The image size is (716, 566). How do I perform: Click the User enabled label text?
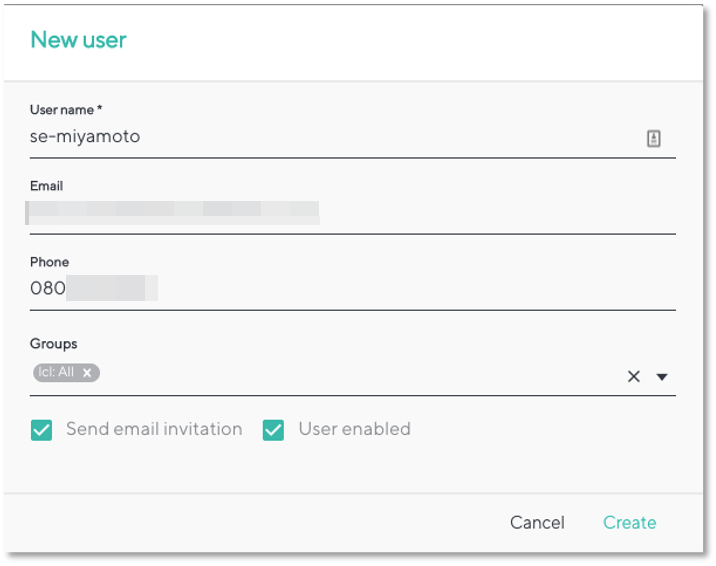pyautogui.click(x=354, y=429)
